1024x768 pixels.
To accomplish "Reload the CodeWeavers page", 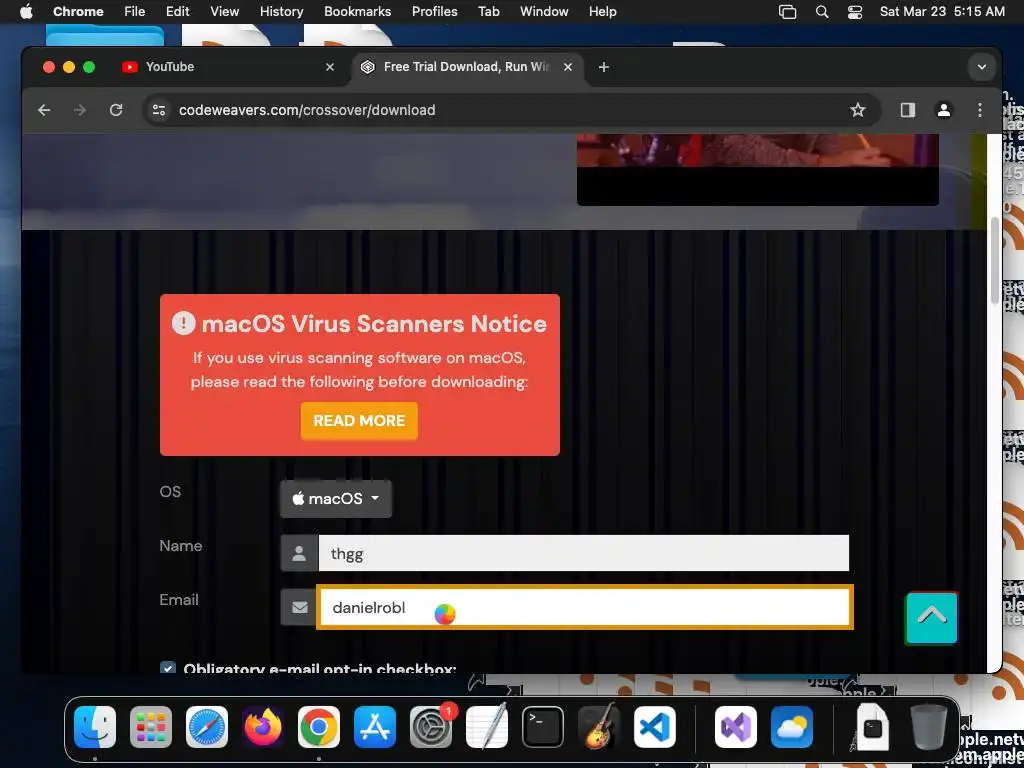I will [116, 110].
